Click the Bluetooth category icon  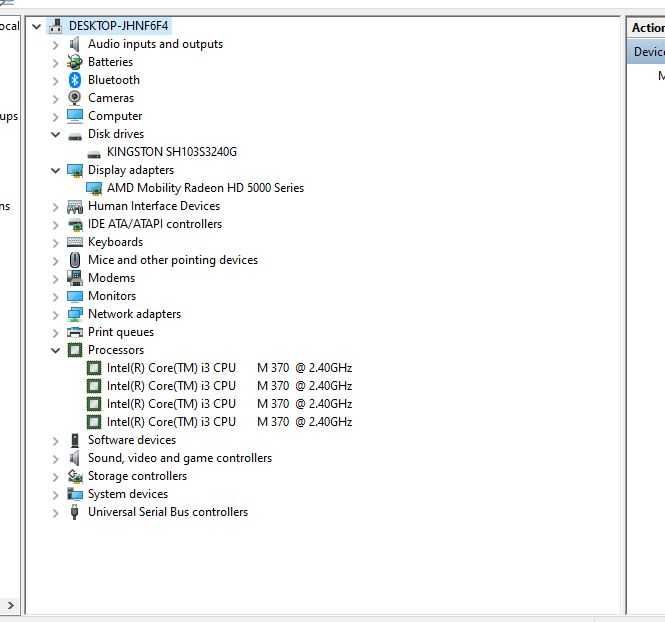coord(75,80)
